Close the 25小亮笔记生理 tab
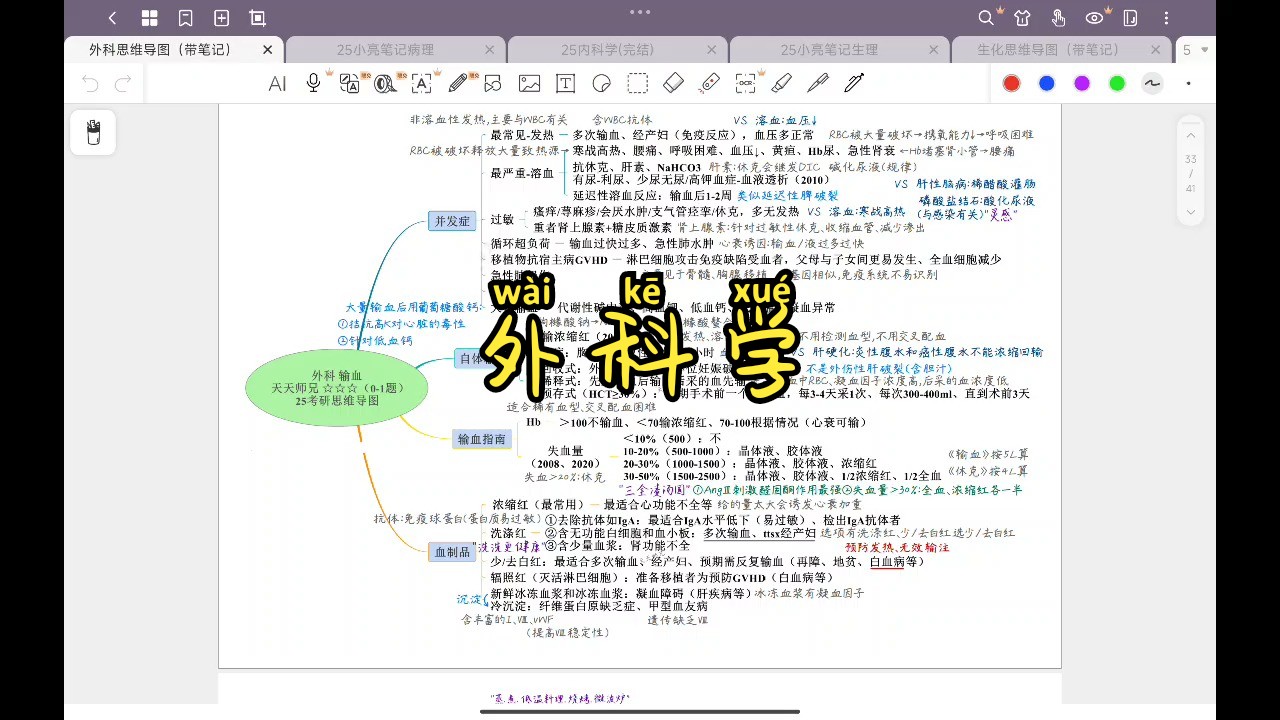This screenshot has height=720, width=1280. pyautogui.click(x=933, y=49)
